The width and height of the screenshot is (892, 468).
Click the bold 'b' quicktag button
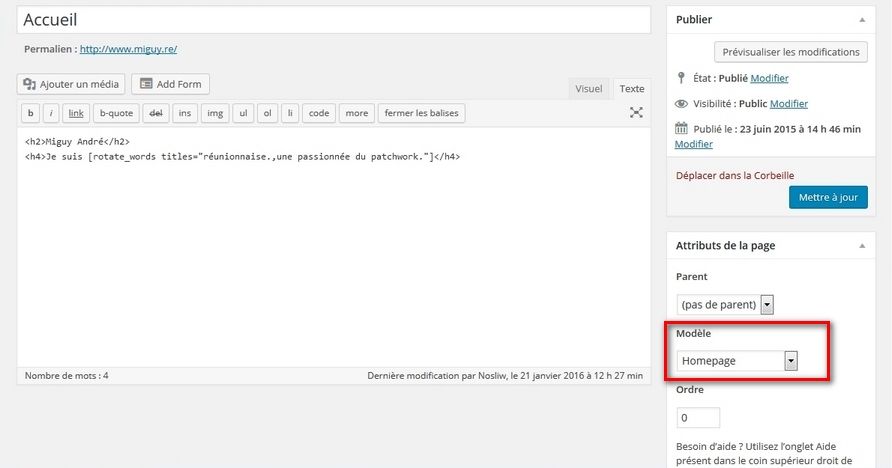pyautogui.click(x=30, y=113)
